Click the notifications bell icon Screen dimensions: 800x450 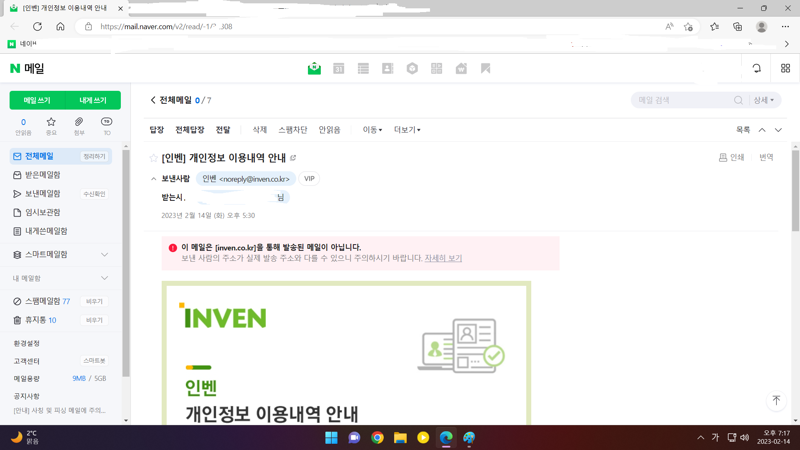coord(757,68)
